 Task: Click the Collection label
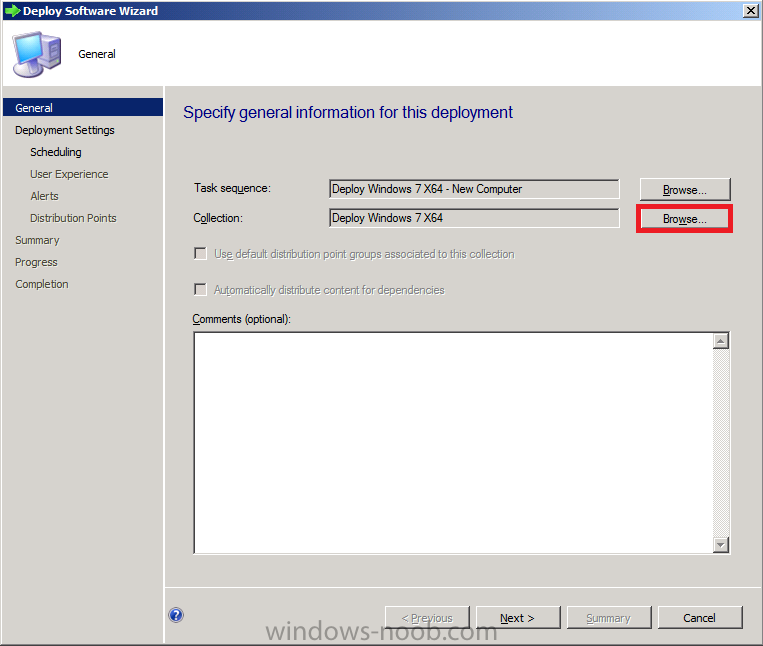pos(218,218)
